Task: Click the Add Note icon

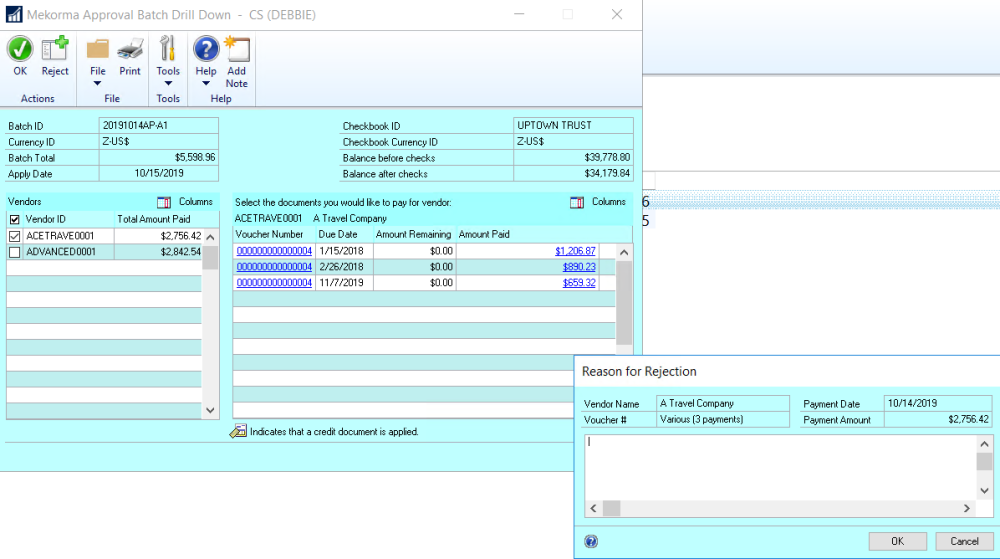Action: pyautogui.click(x=237, y=49)
